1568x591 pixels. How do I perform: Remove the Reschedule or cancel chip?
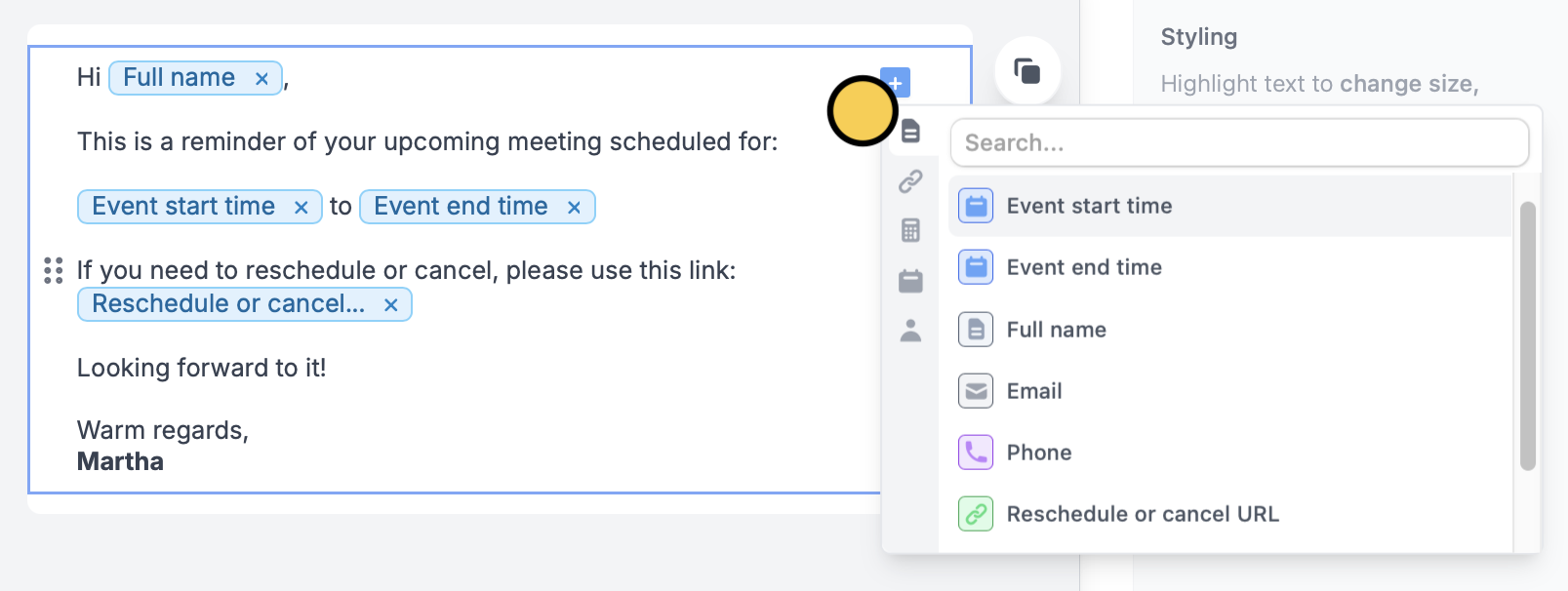point(390,304)
